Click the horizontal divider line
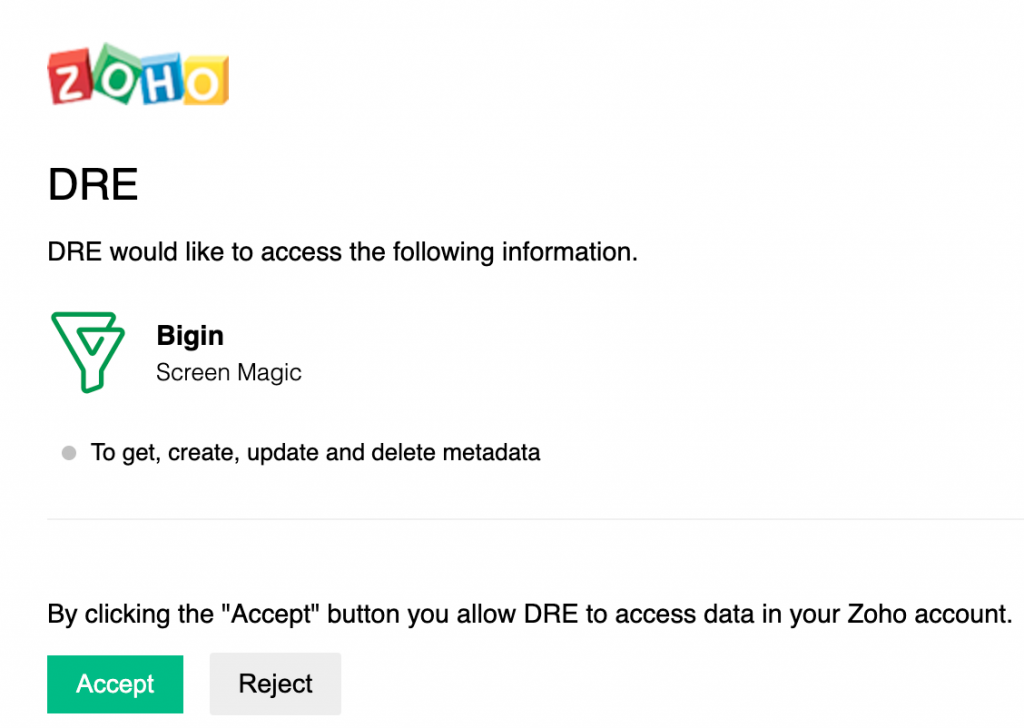This screenshot has height=728, width=1024. click(536, 520)
